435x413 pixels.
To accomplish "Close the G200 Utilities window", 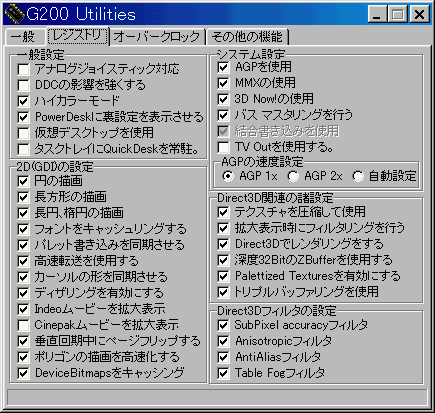I will pos(419,14).
